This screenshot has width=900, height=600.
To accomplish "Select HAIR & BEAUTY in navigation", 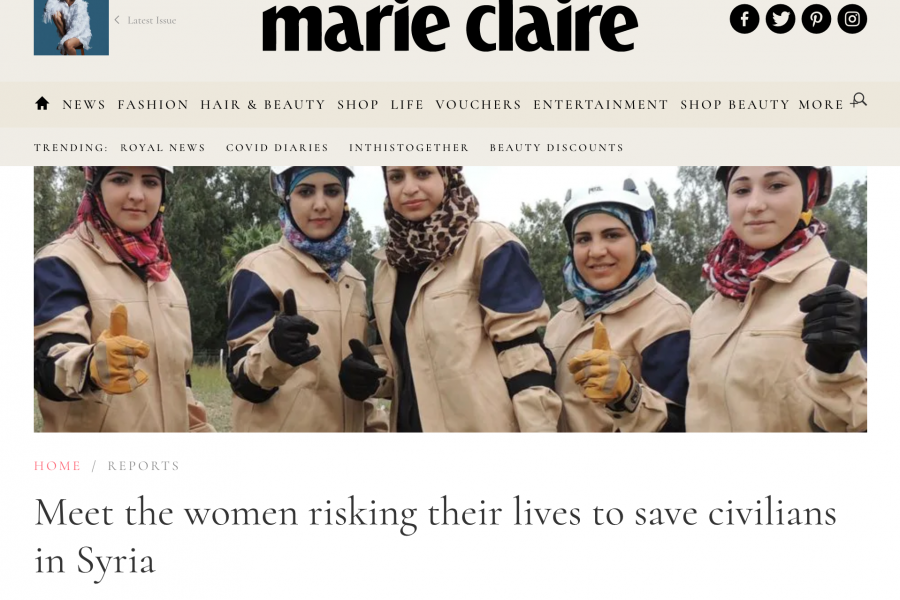I will (x=262, y=104).
